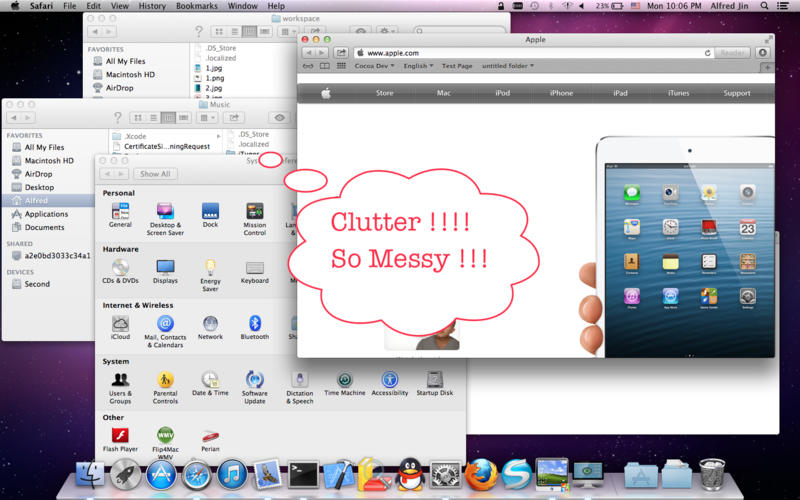Click the Show All button
The width and height of the screenshot is (800, 500).
[x=155, y=174]
